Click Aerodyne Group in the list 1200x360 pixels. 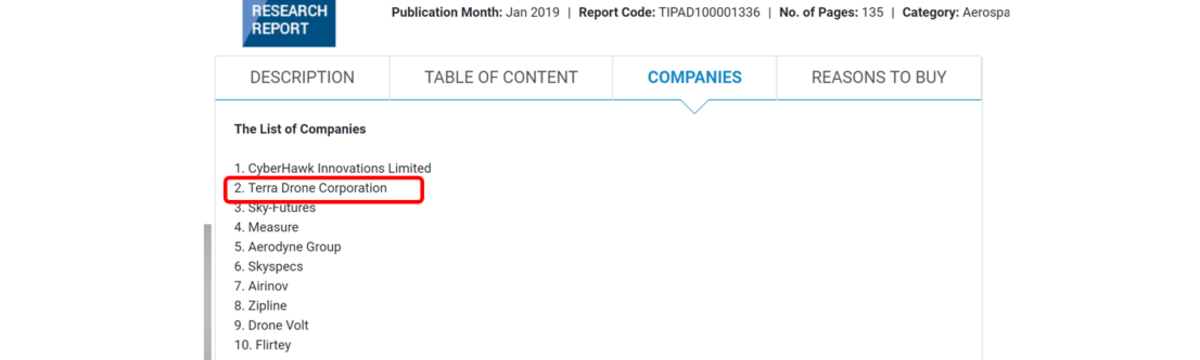(x=288, y=247)
